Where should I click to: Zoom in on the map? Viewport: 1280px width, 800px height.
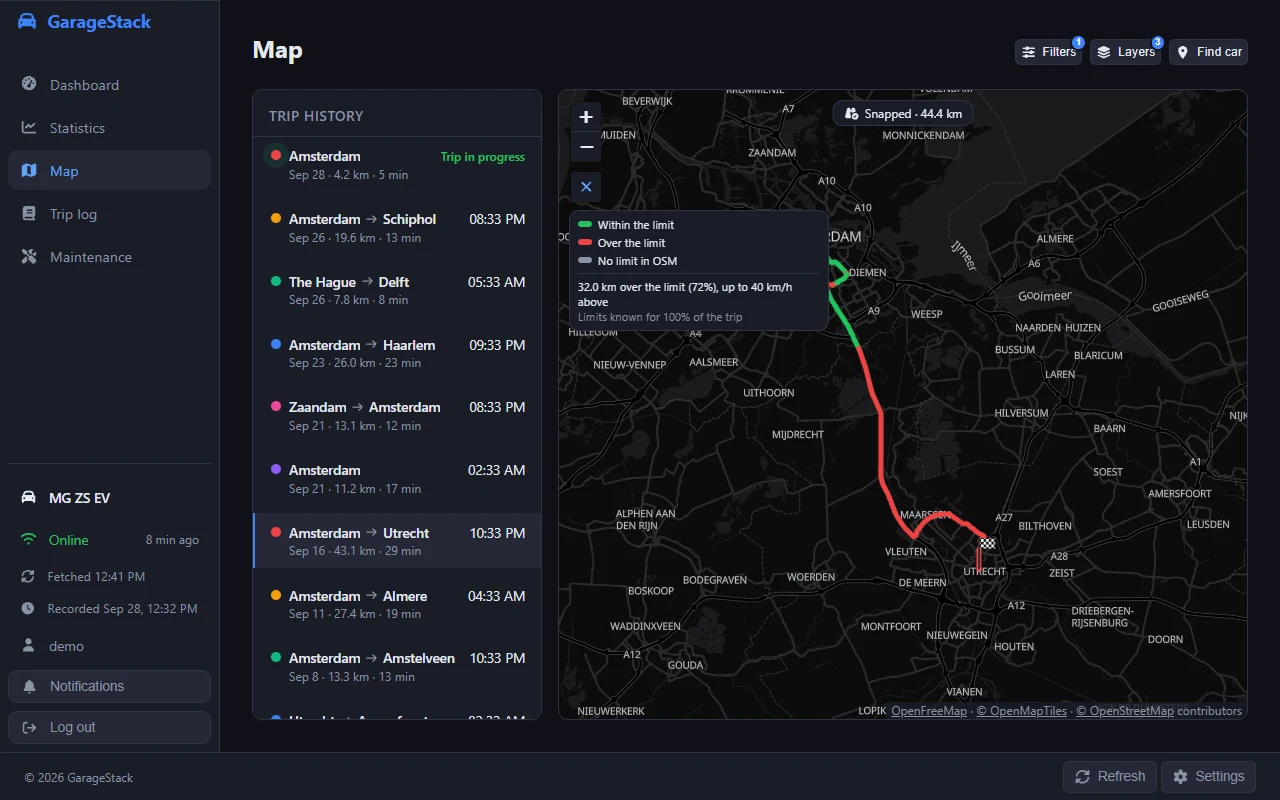pos(586,117)
